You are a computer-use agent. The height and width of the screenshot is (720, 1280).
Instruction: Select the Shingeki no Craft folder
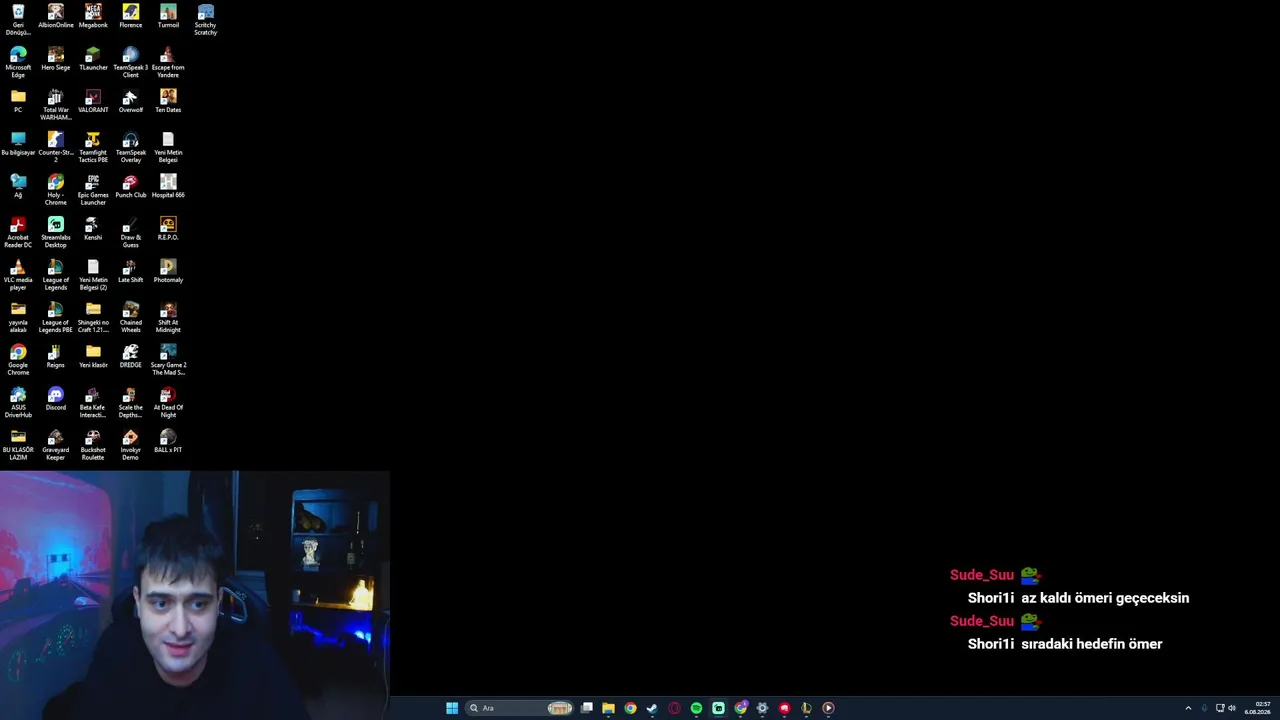click(93, 316)
